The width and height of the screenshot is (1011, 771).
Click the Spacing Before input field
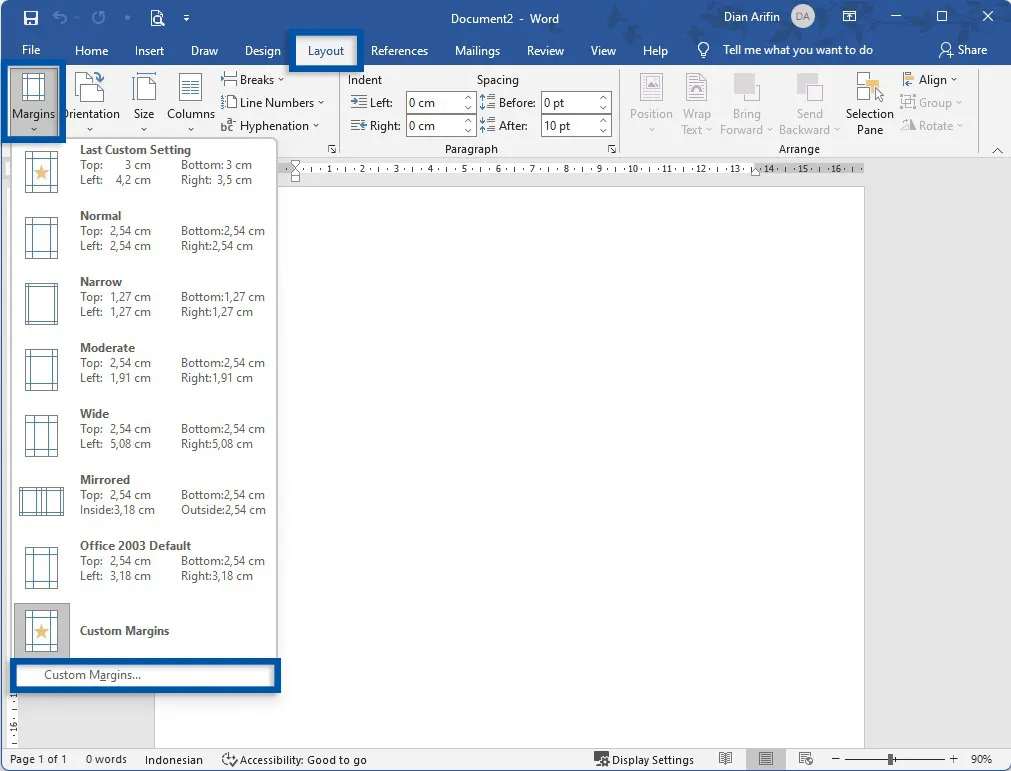(x=568, y=103)
